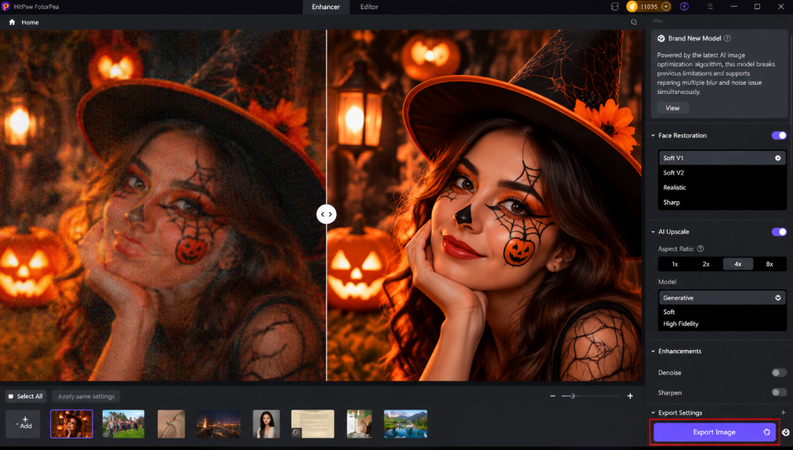Viewport: 793px width, 450px height.
Task: Click the Home house icon
Action: (x=12, y=22)
